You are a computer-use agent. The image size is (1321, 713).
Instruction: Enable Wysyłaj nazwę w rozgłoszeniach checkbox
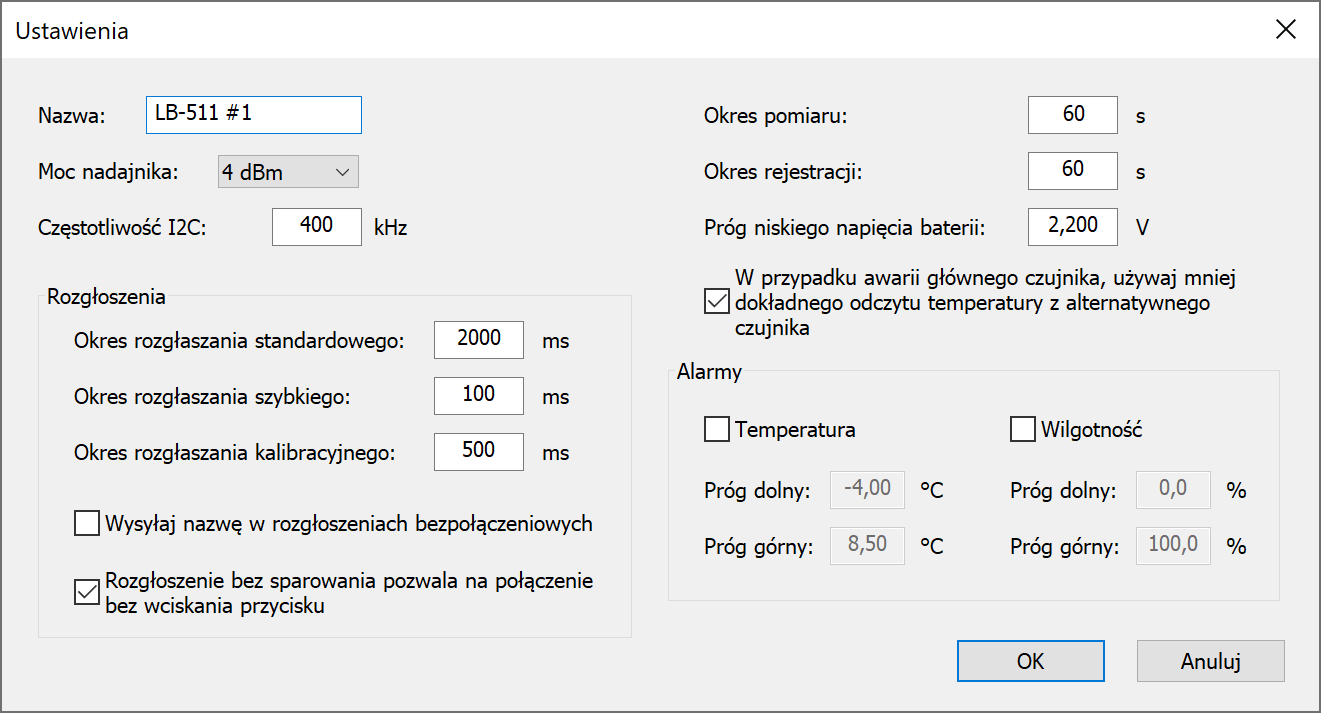(x=87, y=523)
